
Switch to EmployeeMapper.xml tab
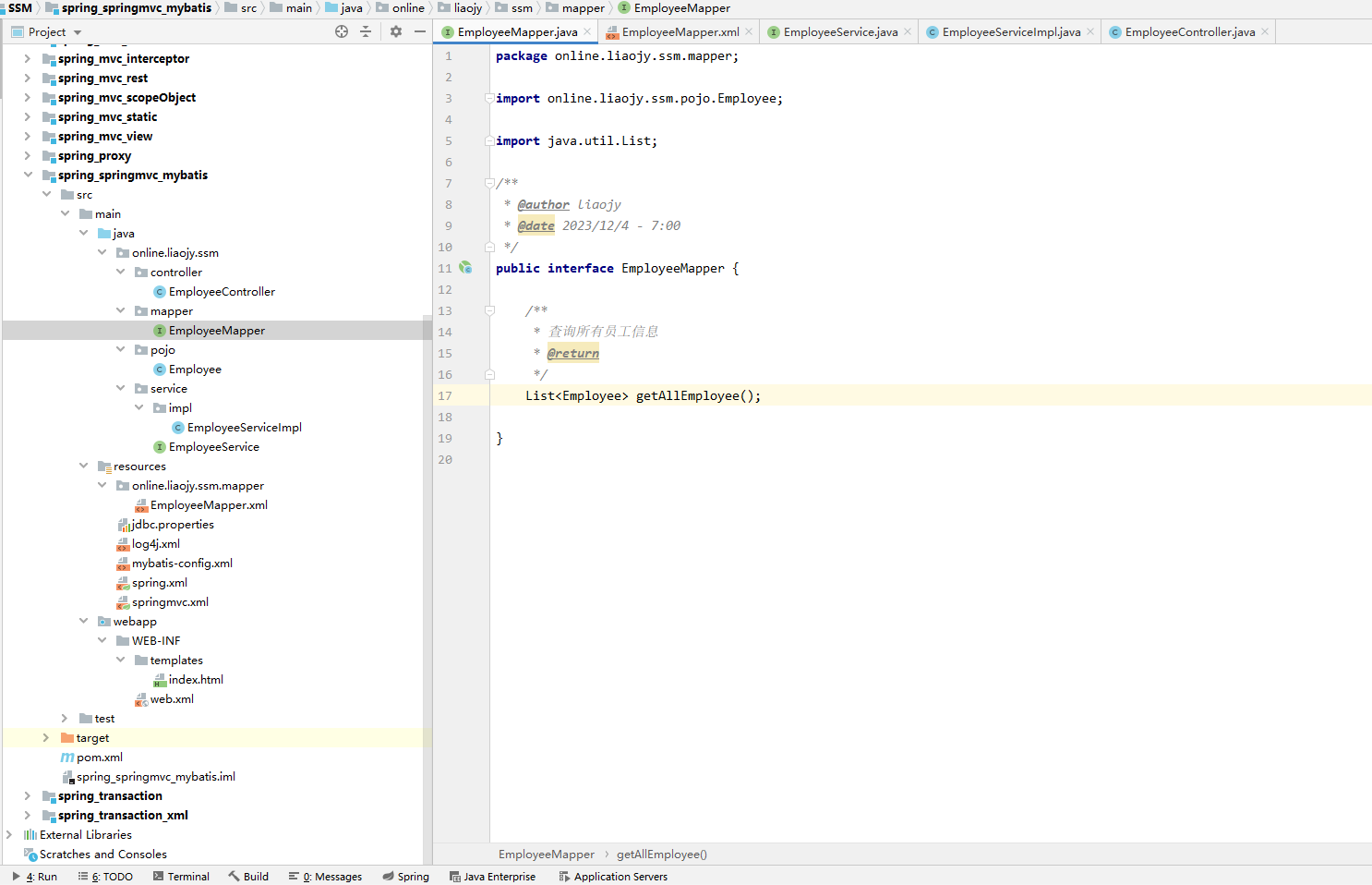point(680,31)
